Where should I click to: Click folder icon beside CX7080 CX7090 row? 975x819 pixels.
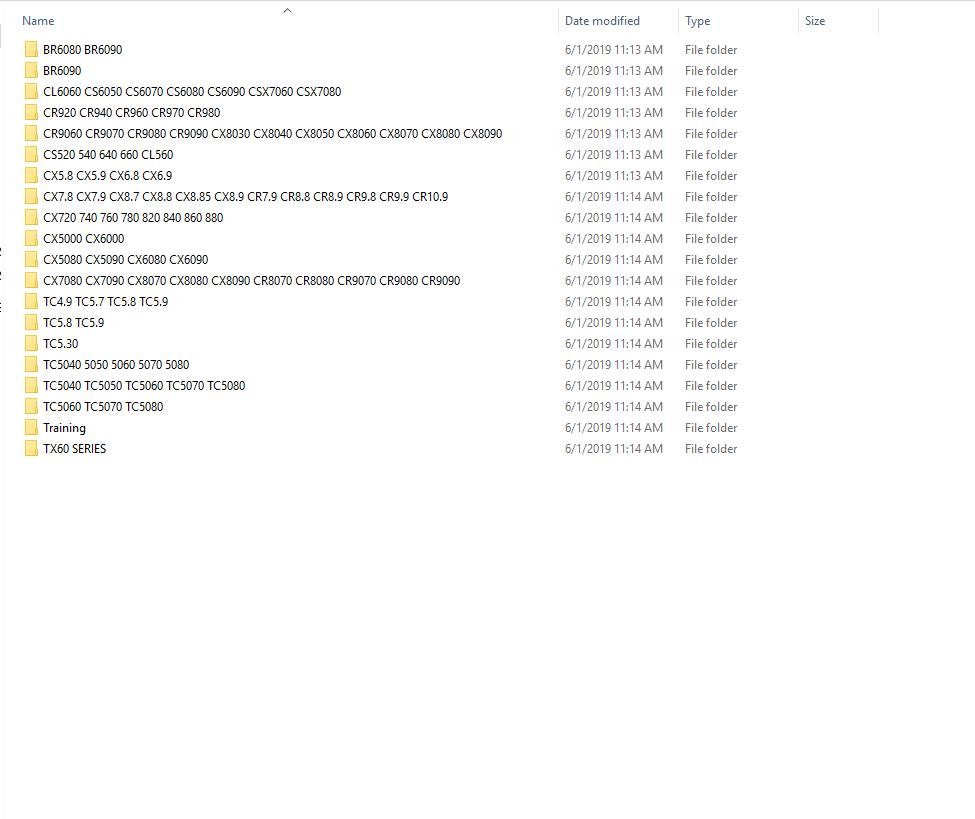point(31,280)
